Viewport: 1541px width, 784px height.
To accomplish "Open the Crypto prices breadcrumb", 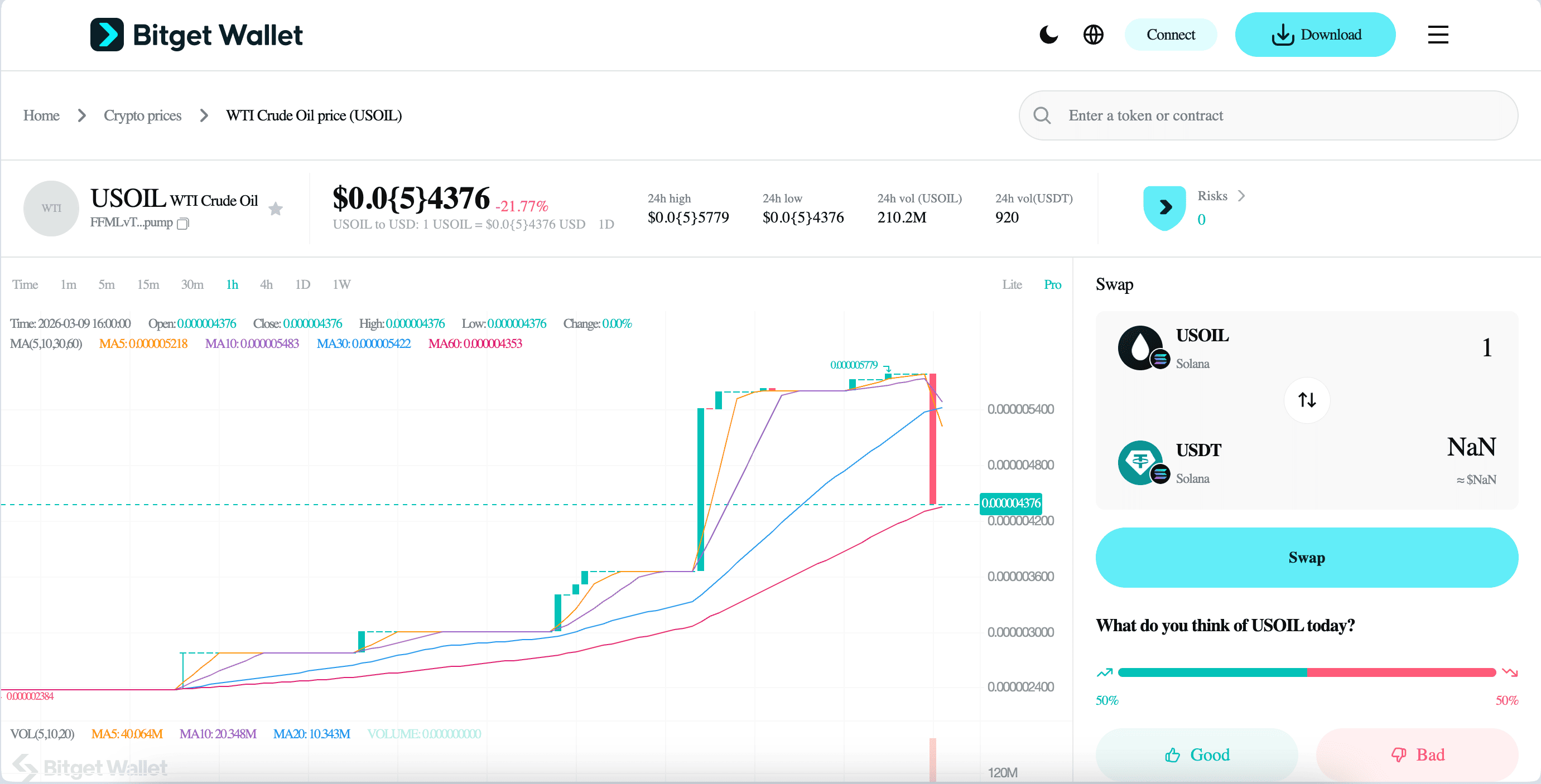I will coord(142,115).
